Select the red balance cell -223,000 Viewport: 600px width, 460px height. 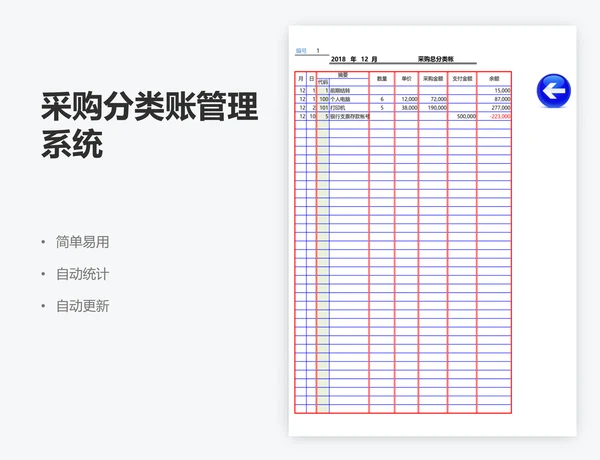[x=494, y=116]
